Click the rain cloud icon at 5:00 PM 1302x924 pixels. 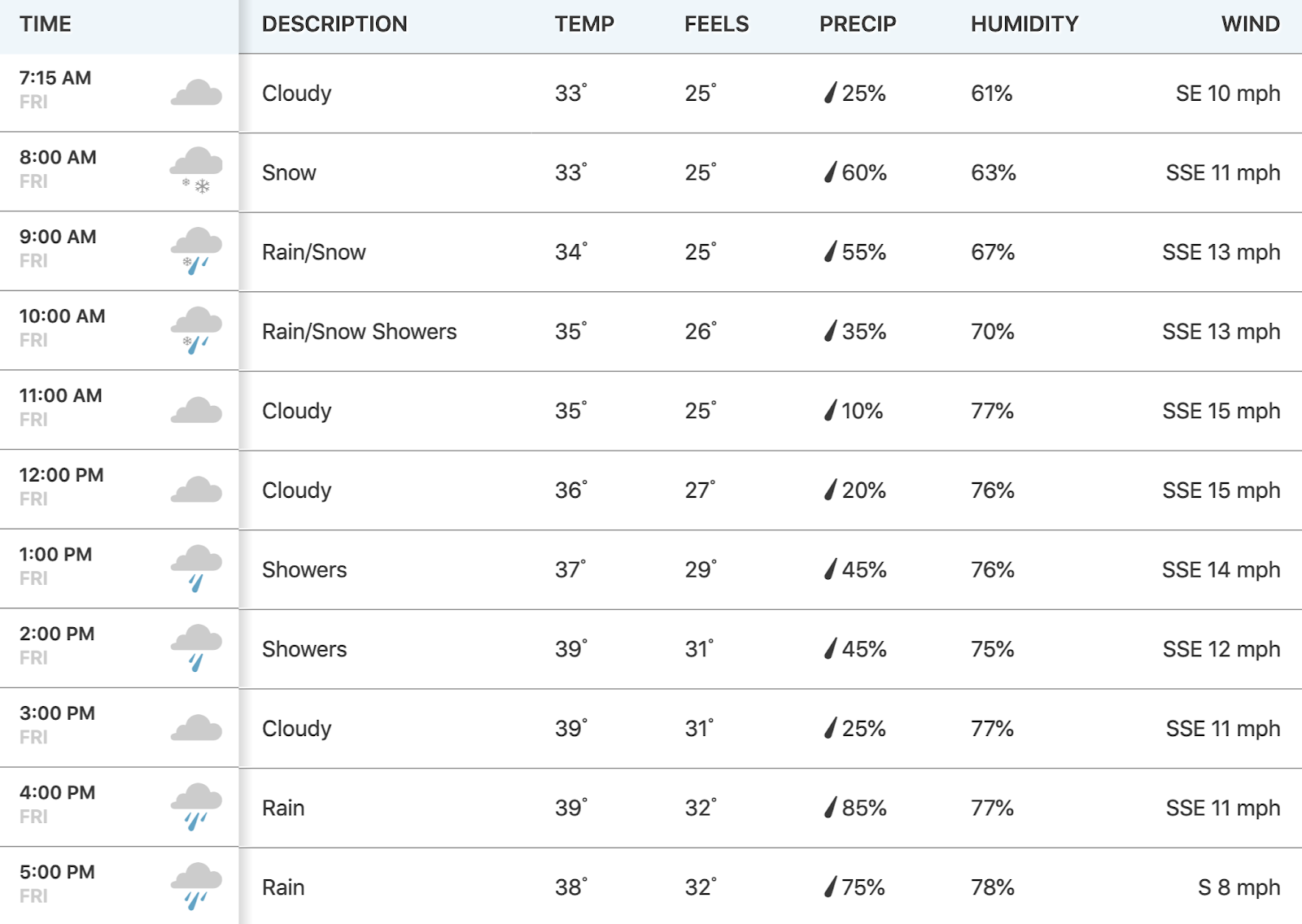pos(196,887)
